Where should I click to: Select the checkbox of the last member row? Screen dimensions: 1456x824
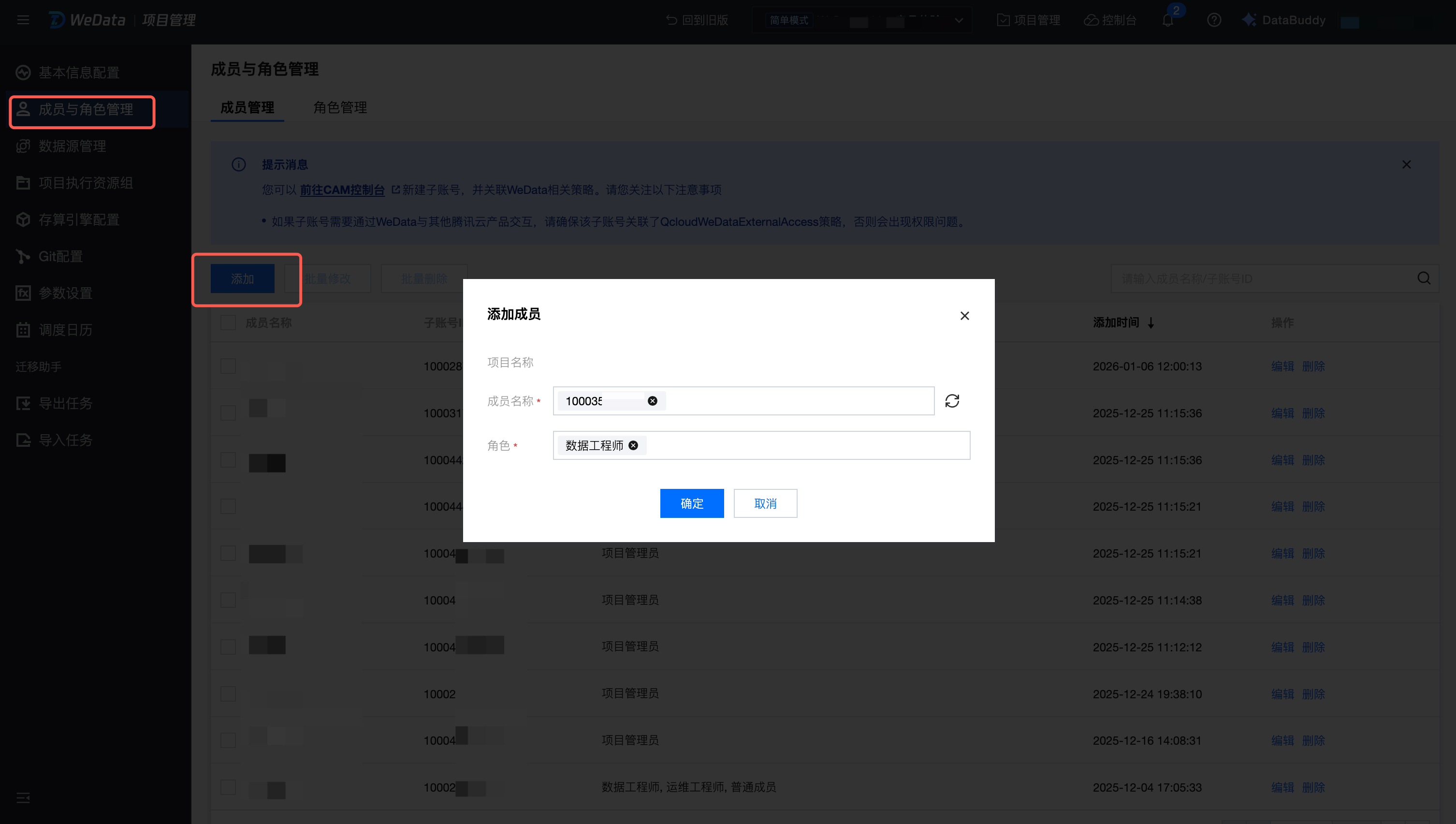point(228,787)
